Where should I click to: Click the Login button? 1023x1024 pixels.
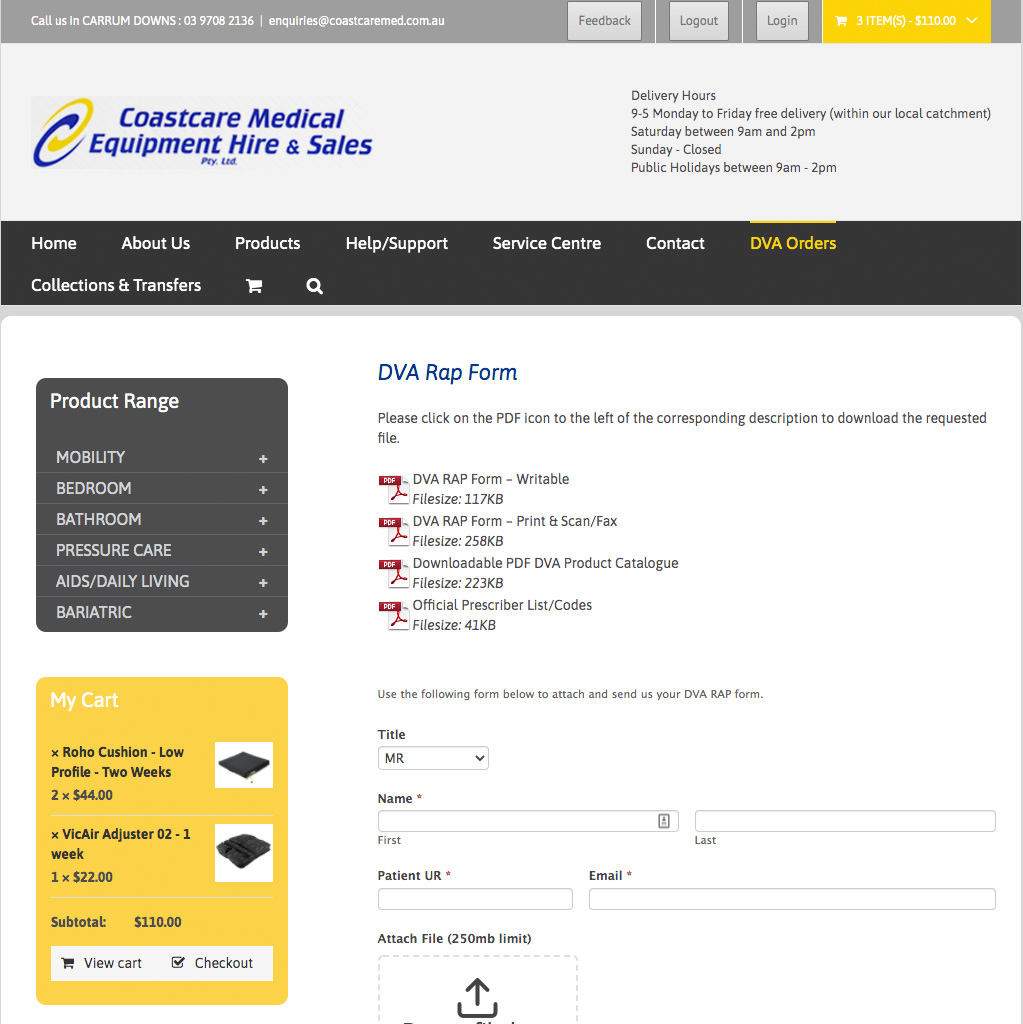782,21
